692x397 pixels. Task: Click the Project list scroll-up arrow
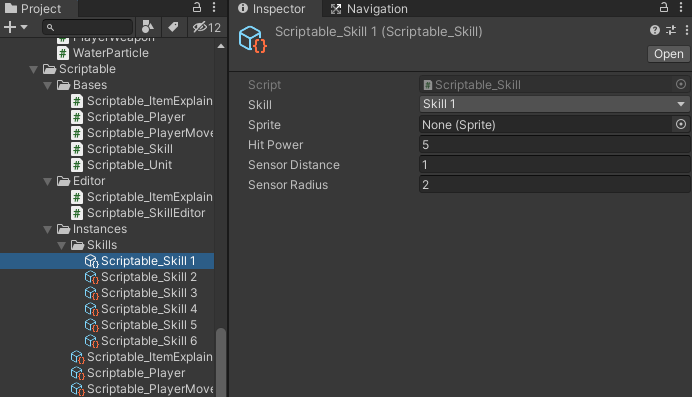coord(221,46)
